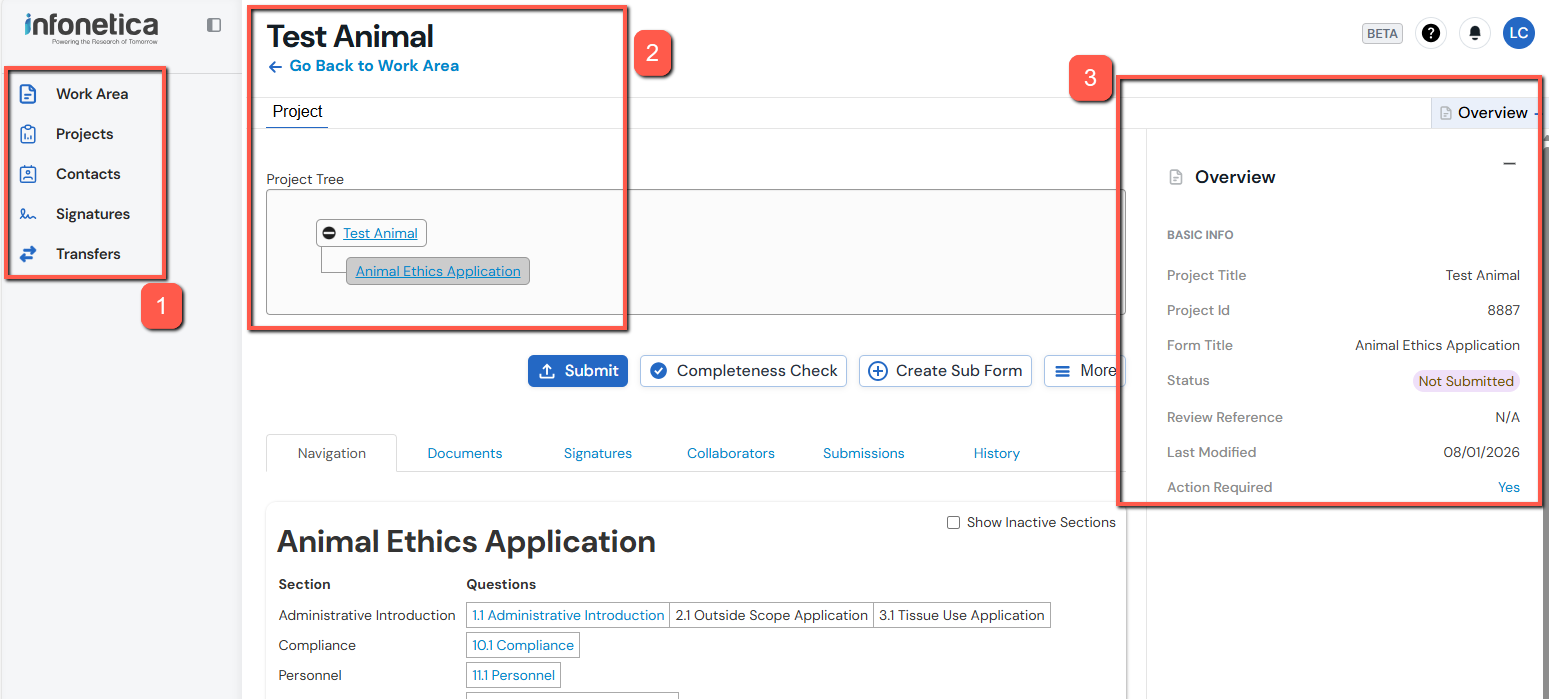Switch to the Documents tab
The image size is (1549, 699).
[x=464, y=453]
